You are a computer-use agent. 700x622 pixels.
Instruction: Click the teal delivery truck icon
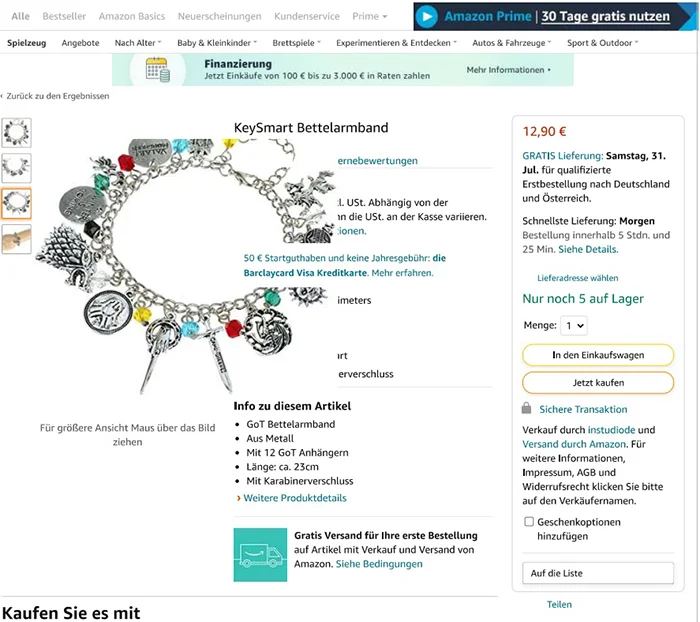pos(260,555)
